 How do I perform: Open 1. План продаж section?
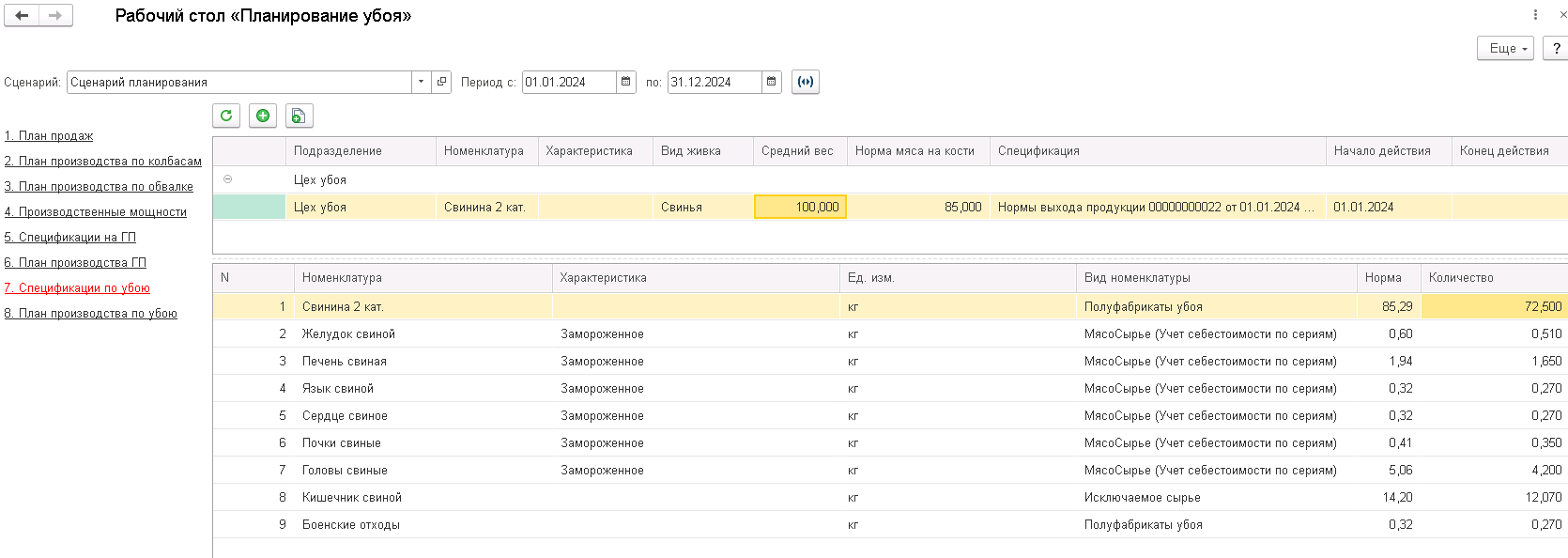[x=49, y=136]
